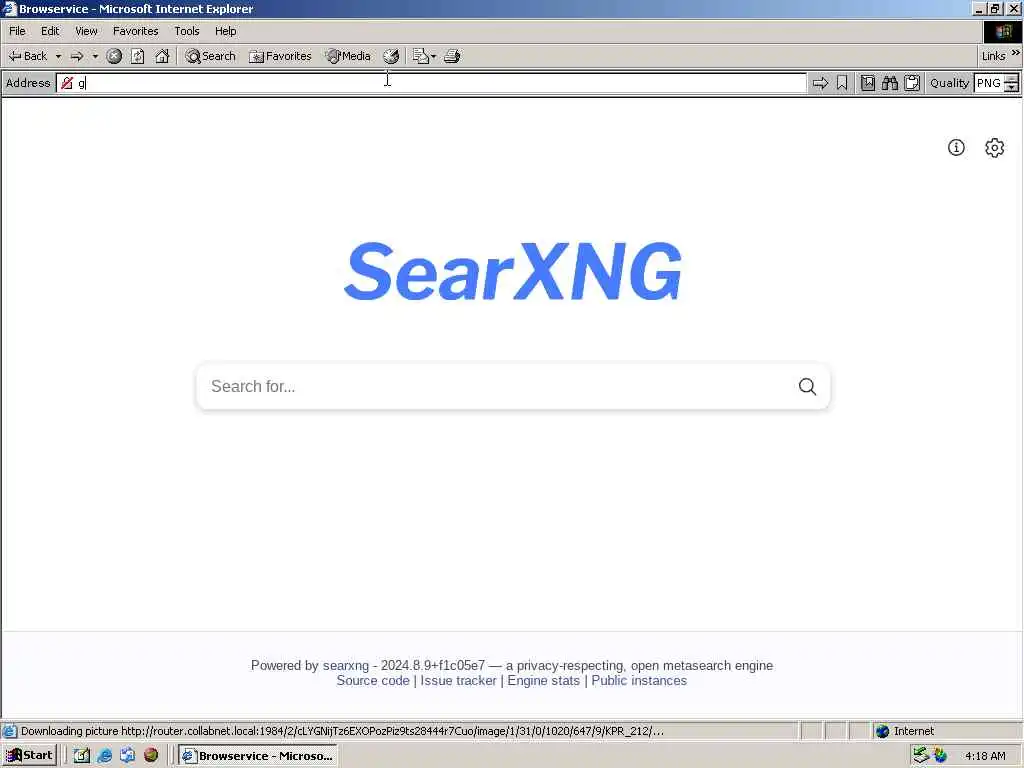Screen dimensions: 1024x768
Task: Click the Windows flag throbber icon
Action: 1003,31
